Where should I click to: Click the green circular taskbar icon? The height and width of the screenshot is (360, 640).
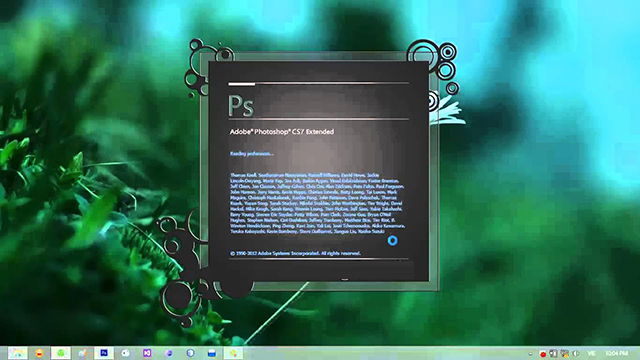(61, 353)
